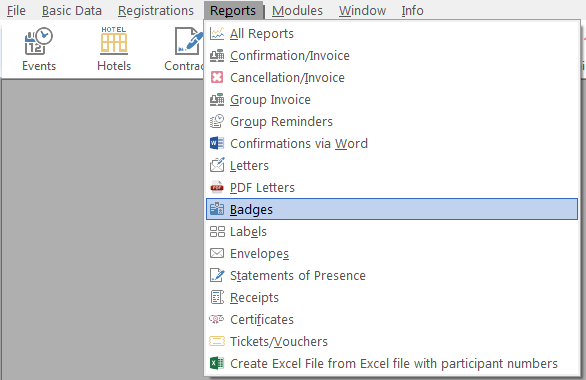Click the Certificates ribbon icon
The height and width of the screenshot is (380, 586).
pyautogui.click(x=217, y=319)
